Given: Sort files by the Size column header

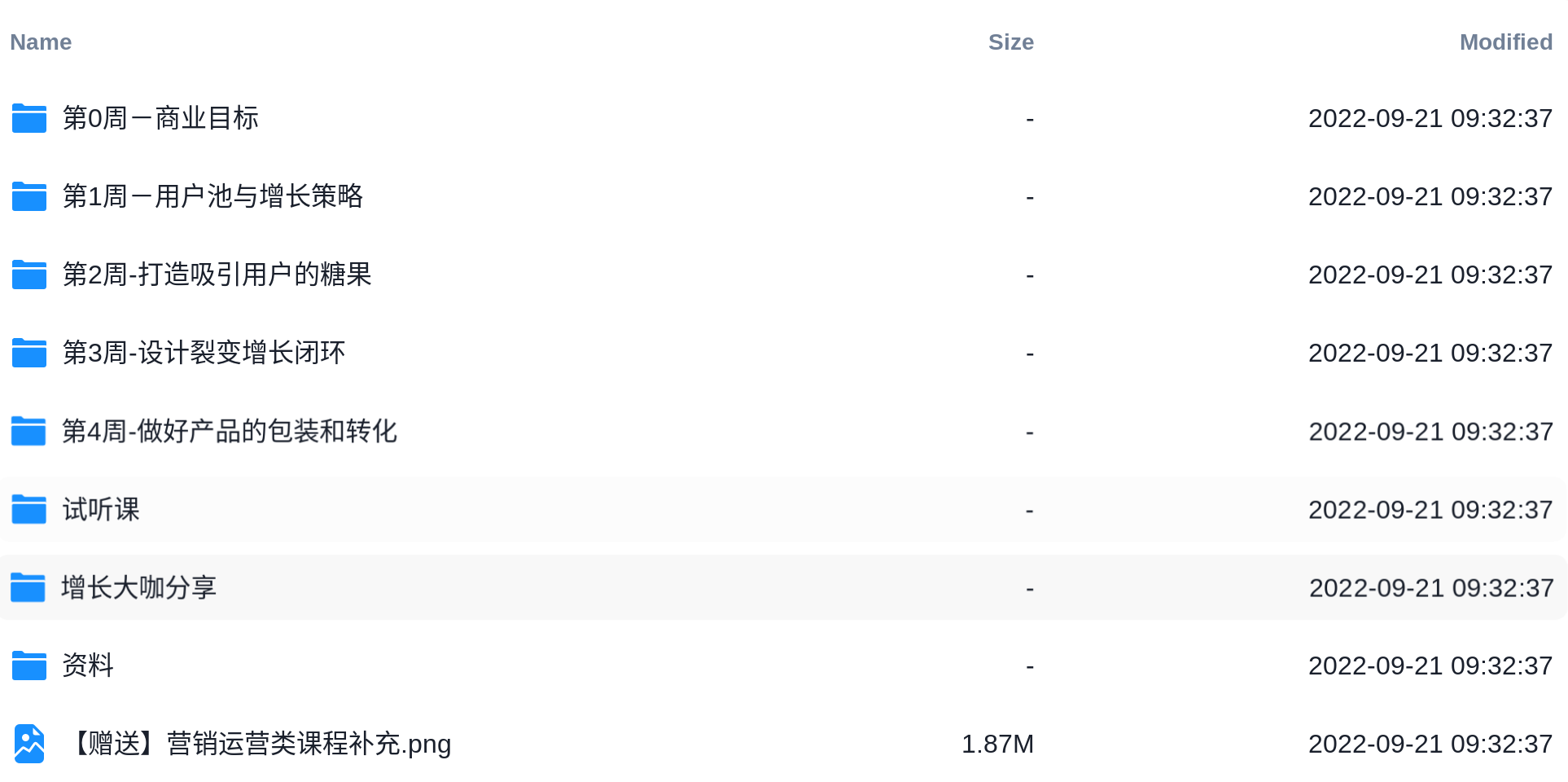Looking at the screenshot, I should coord(1011,42).
